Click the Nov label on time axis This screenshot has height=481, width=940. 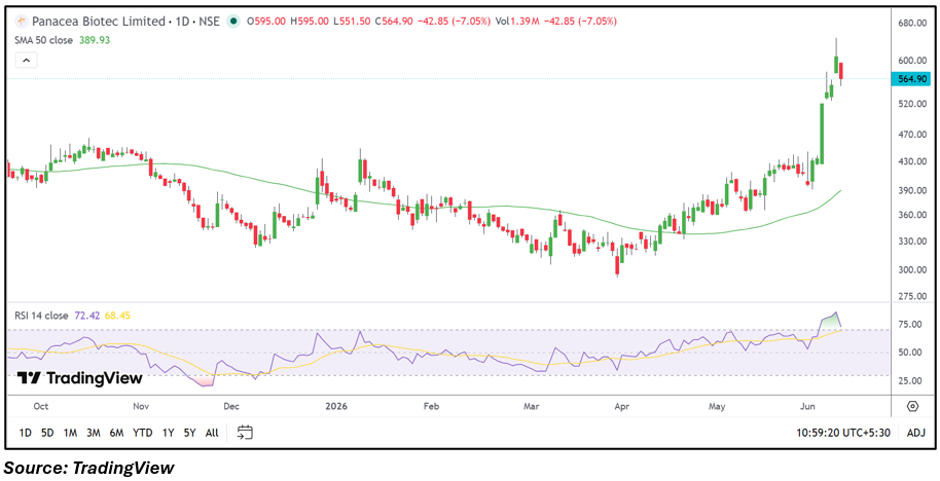(141, 407)
